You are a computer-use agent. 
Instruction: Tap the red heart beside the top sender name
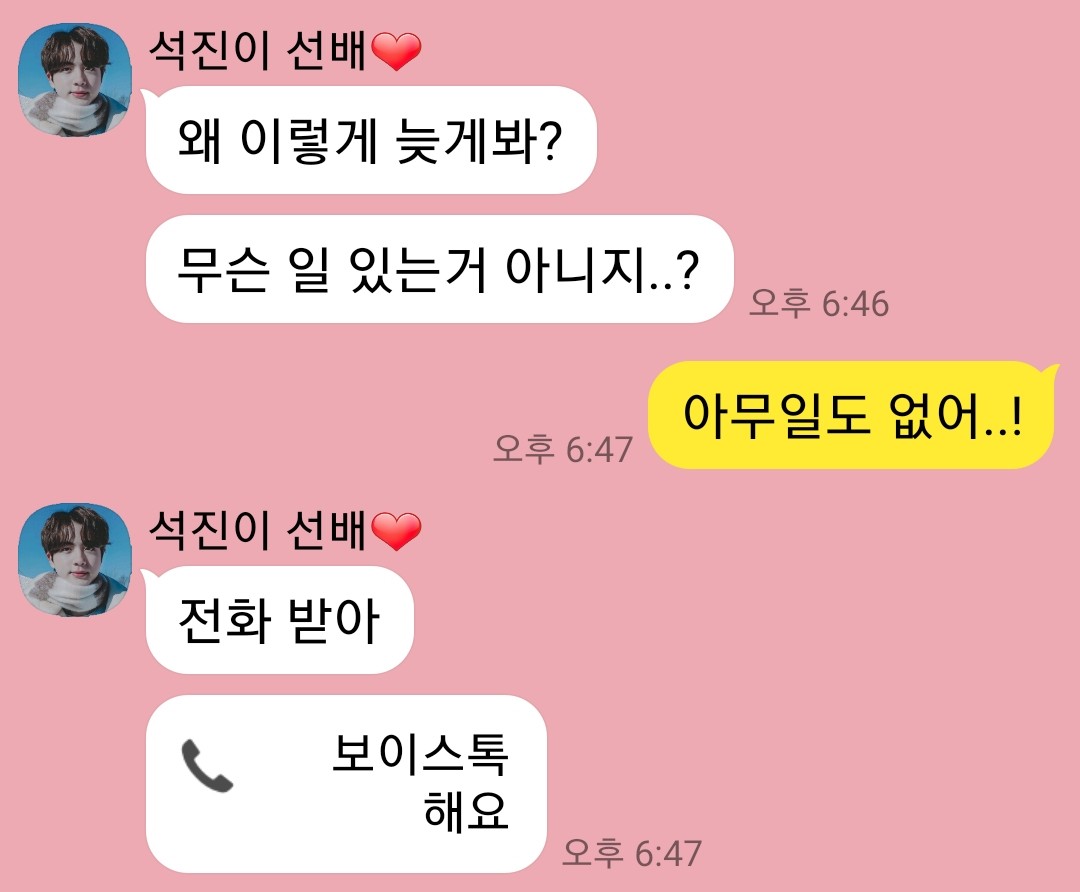point(396,51)
